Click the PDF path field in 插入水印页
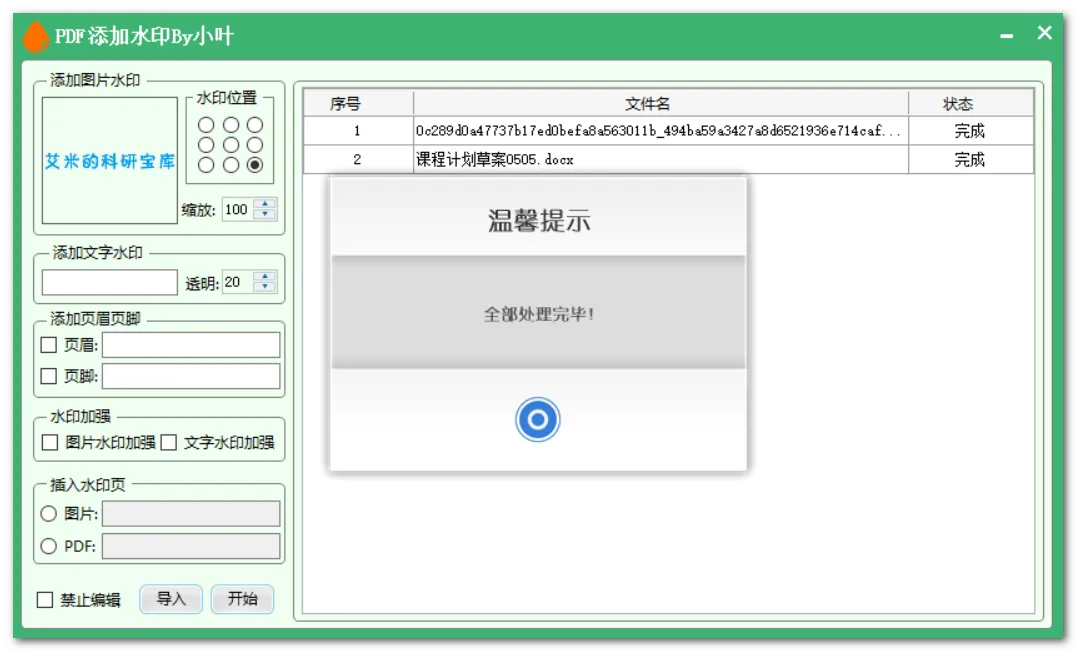 click(x=191, y=546)
